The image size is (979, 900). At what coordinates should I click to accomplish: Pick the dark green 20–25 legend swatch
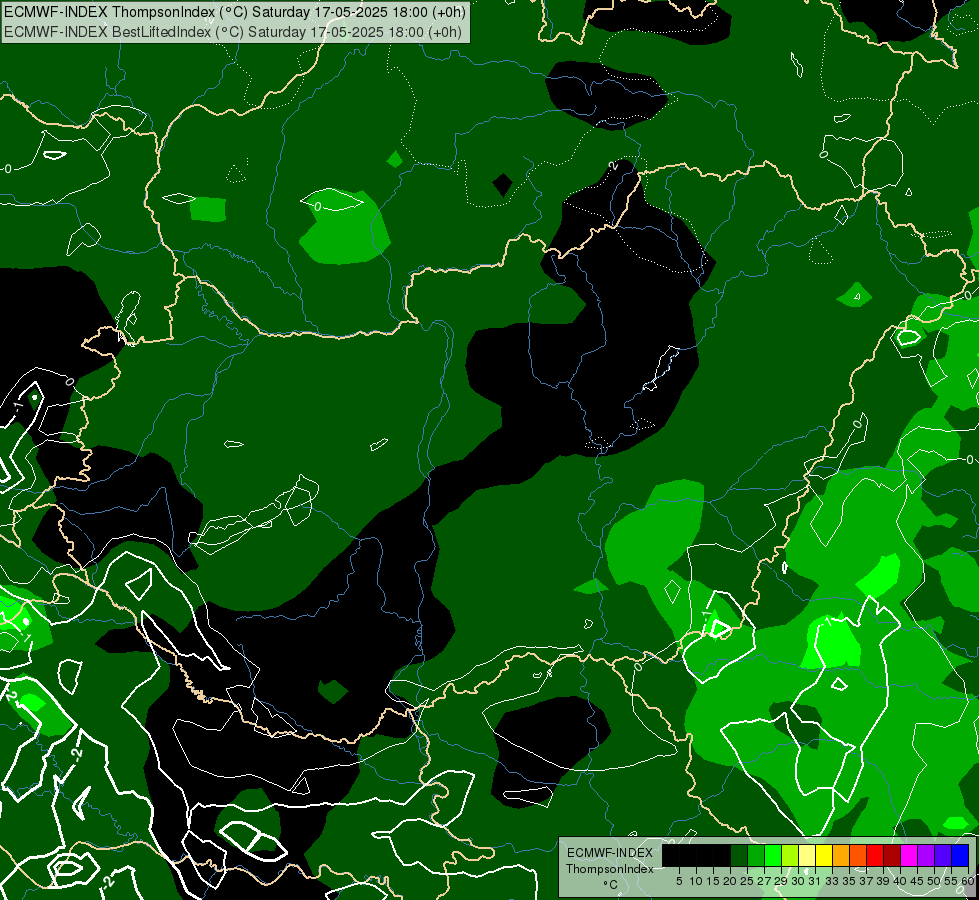click(739, 855)
